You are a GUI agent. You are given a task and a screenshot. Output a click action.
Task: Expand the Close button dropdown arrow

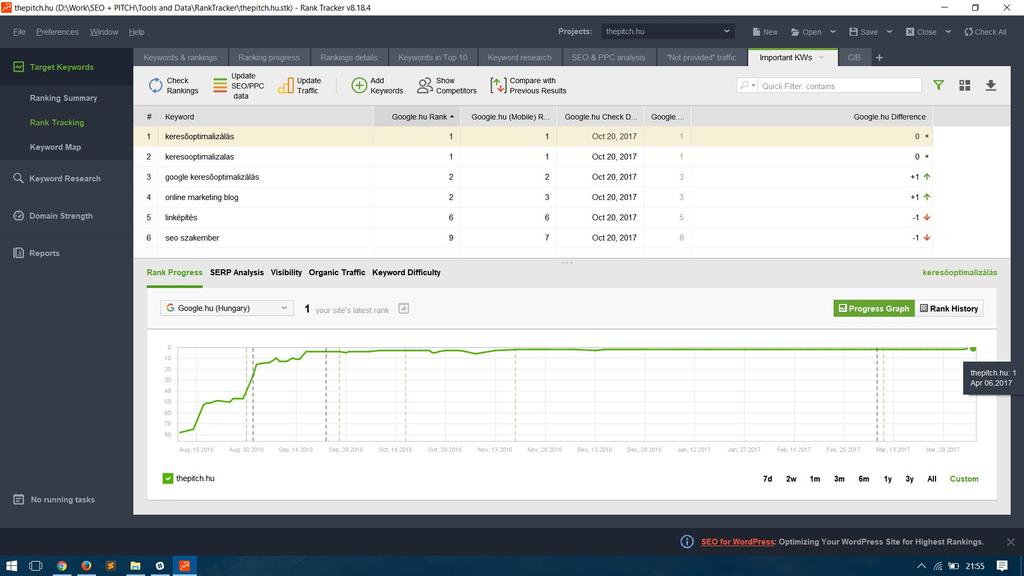pos(948,31)
